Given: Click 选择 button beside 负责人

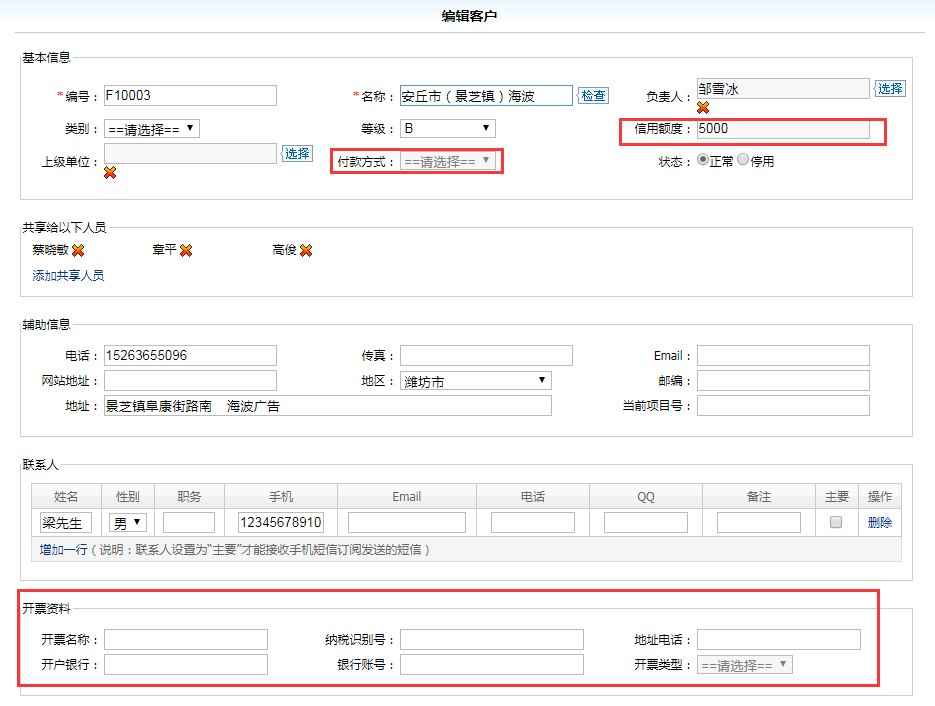Looking at the screenshot, I should [890, 88].
